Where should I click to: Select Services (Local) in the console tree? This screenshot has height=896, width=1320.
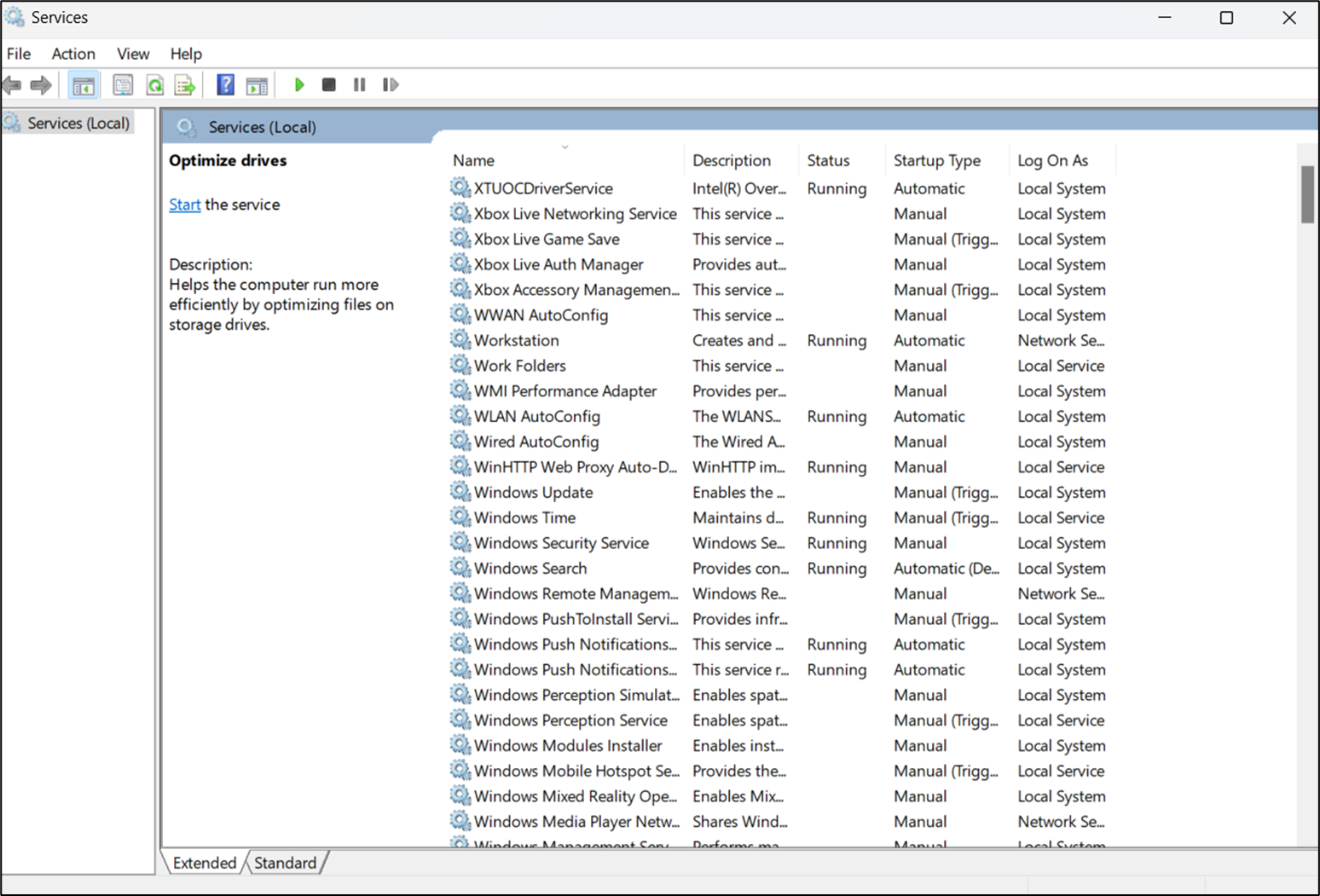pos(78,123)
